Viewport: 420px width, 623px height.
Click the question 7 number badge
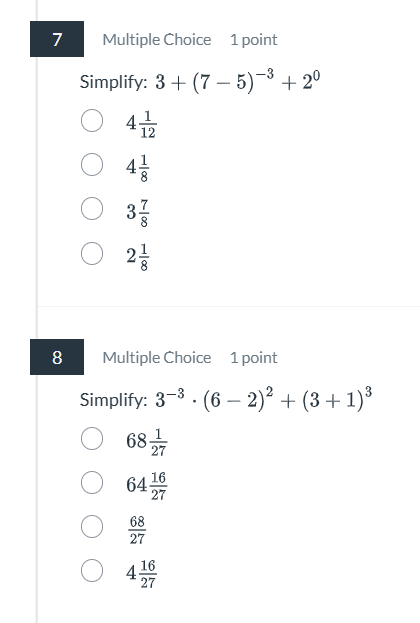pos(57,39)
